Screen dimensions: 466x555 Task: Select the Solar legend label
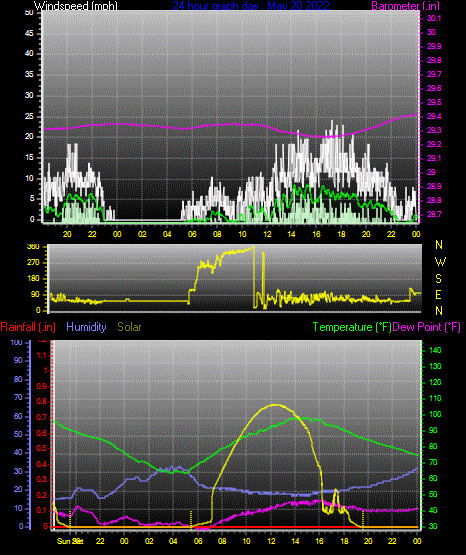tap(129, 327)
